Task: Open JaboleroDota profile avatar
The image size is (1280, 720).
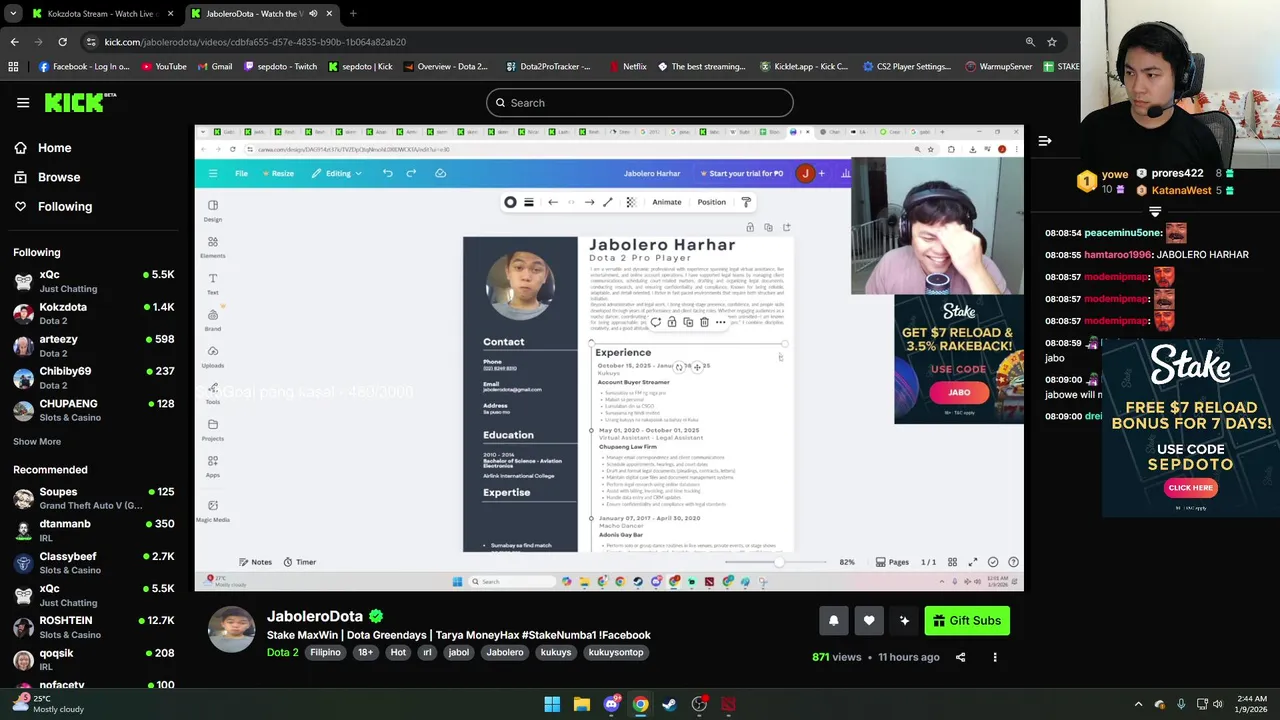Action: pos(231,630)
